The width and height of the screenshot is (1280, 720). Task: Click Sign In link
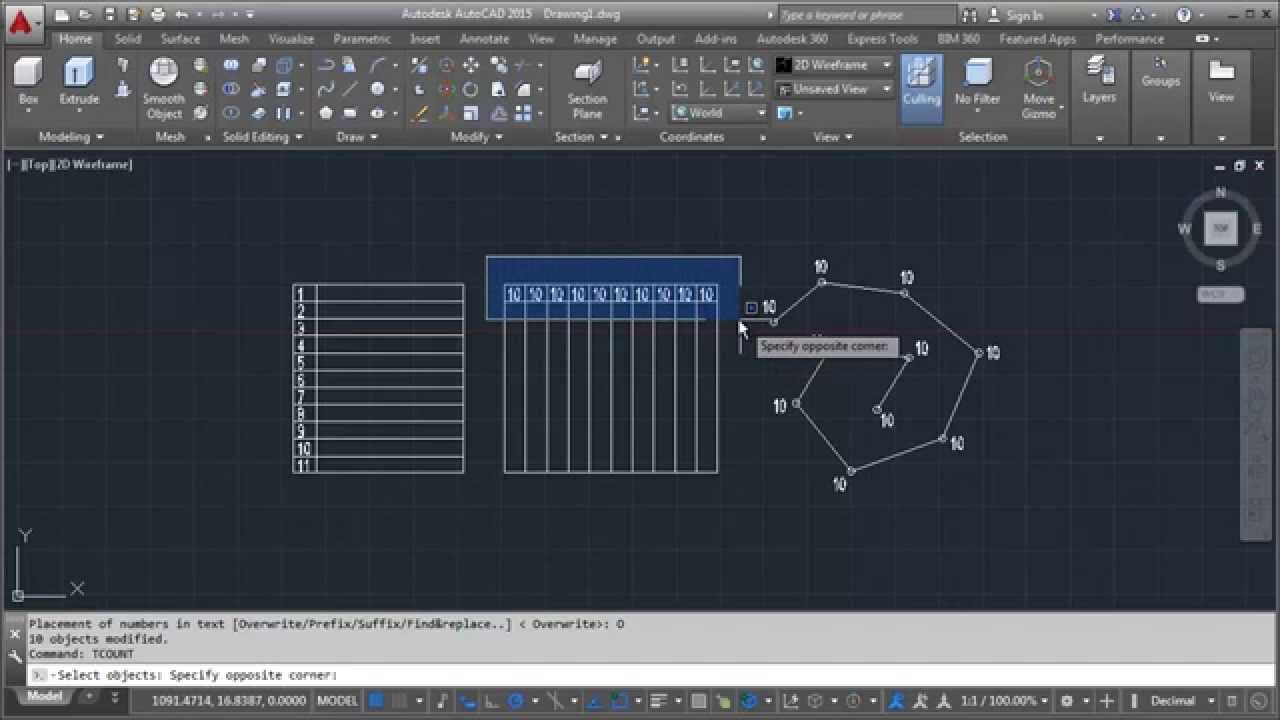1024,15
